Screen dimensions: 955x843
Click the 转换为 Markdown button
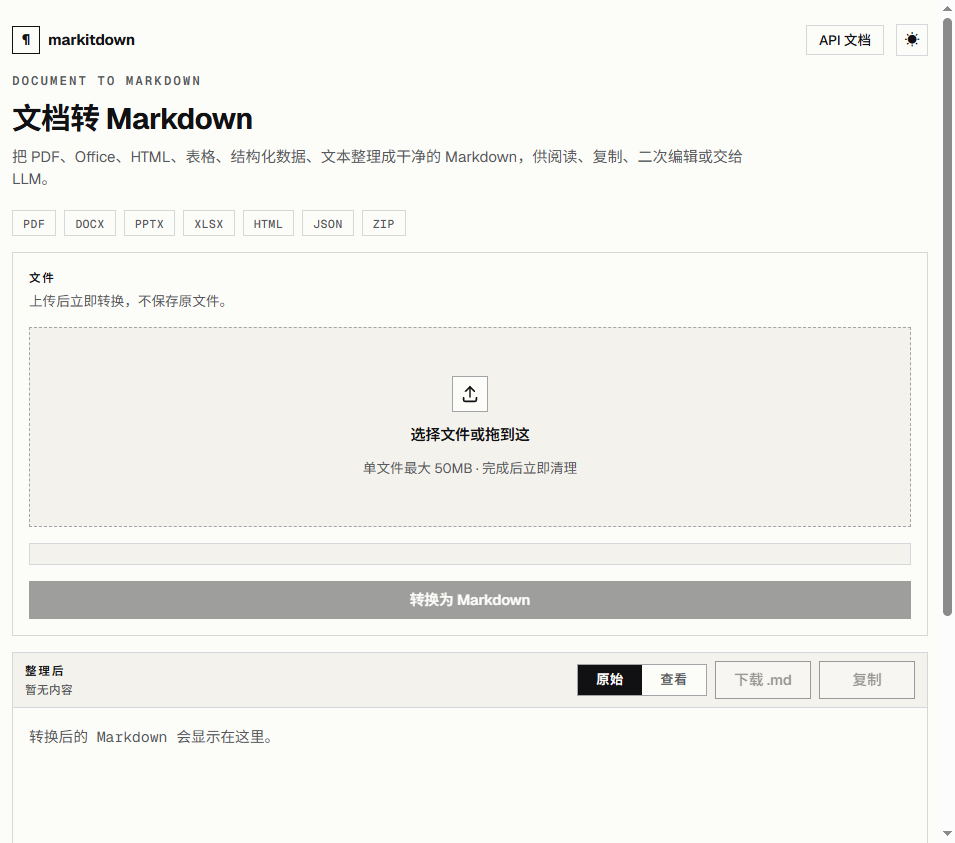pos(470,600)
